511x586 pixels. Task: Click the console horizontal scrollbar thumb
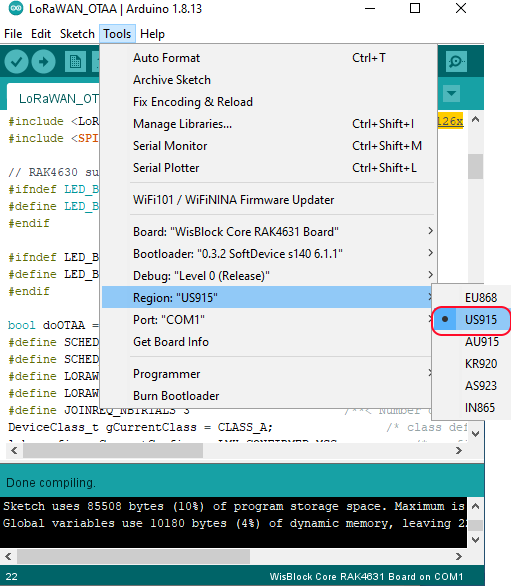[x=133, y=556]
